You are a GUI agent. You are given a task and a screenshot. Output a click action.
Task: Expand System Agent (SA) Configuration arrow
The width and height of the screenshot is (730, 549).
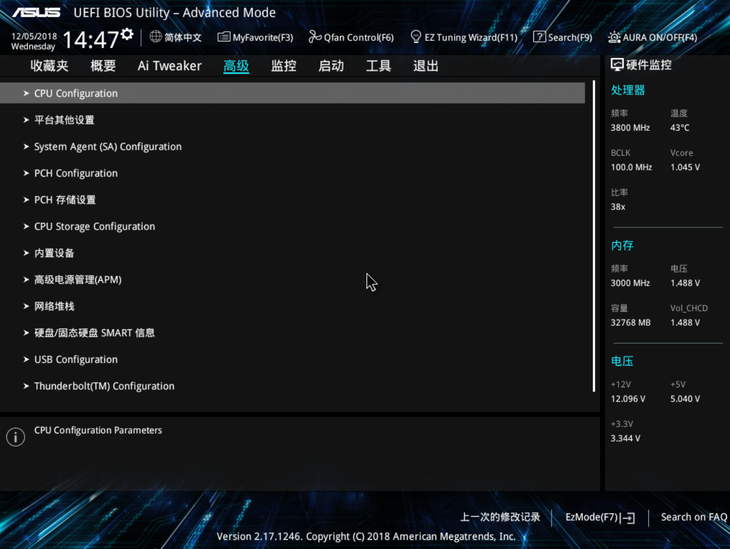pos(26,147)
